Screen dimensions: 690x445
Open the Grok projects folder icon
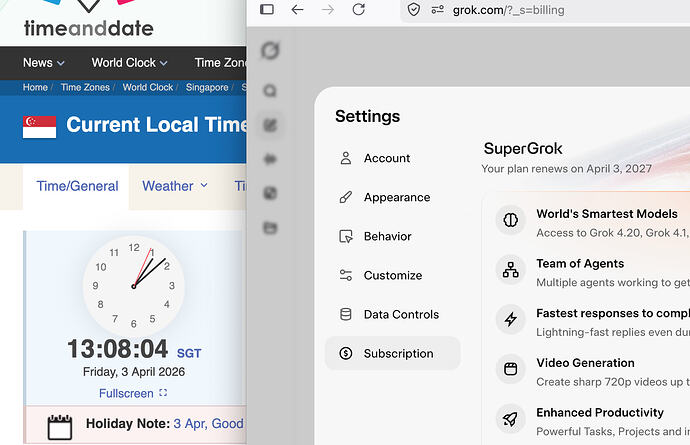270,228
